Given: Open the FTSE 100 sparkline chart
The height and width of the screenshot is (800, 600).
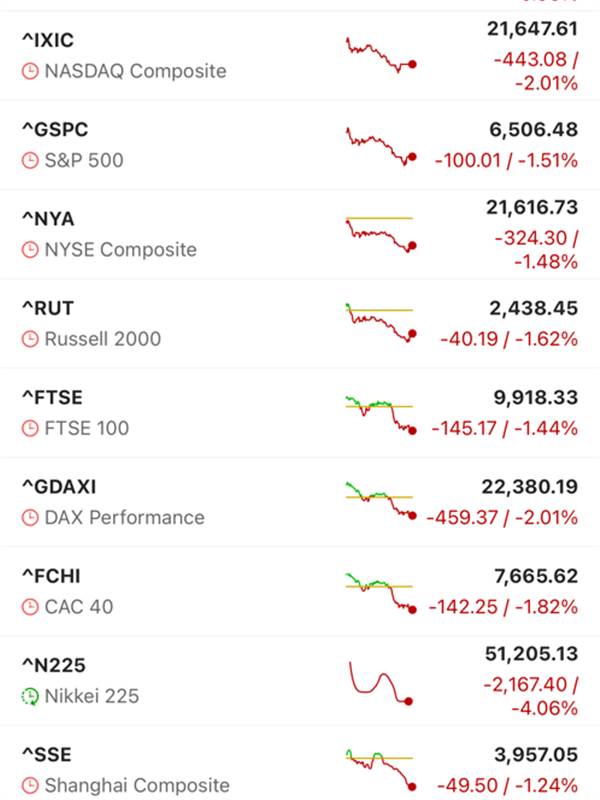Looking at the screenshot, I should click(x=380, y=414).
